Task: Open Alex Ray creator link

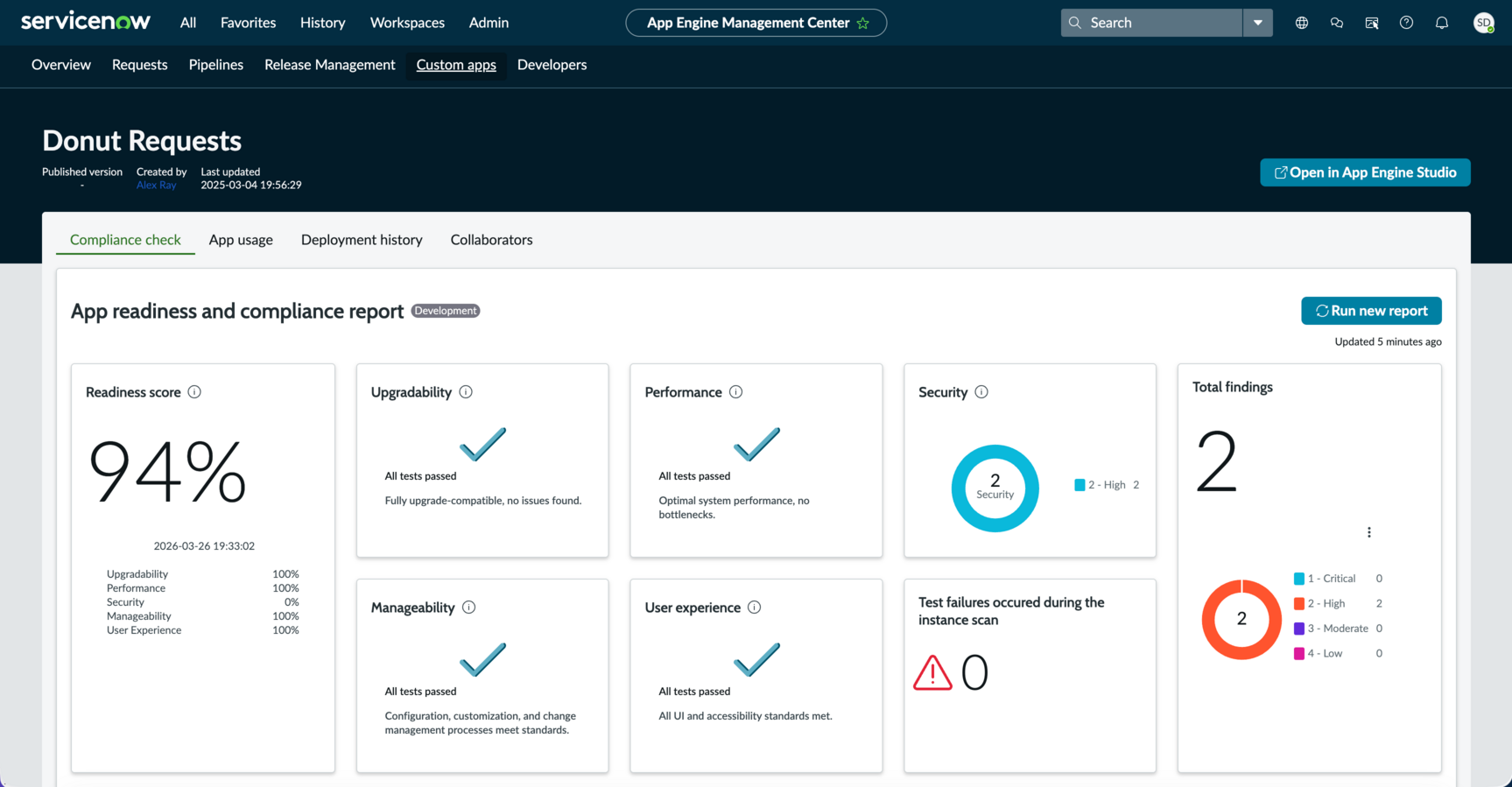Action: click(157, 186)
